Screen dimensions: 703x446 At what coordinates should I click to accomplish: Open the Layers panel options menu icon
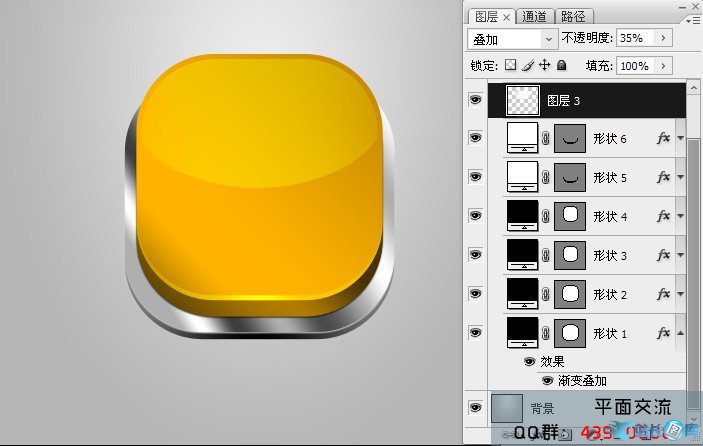click(x=692, y=21)
